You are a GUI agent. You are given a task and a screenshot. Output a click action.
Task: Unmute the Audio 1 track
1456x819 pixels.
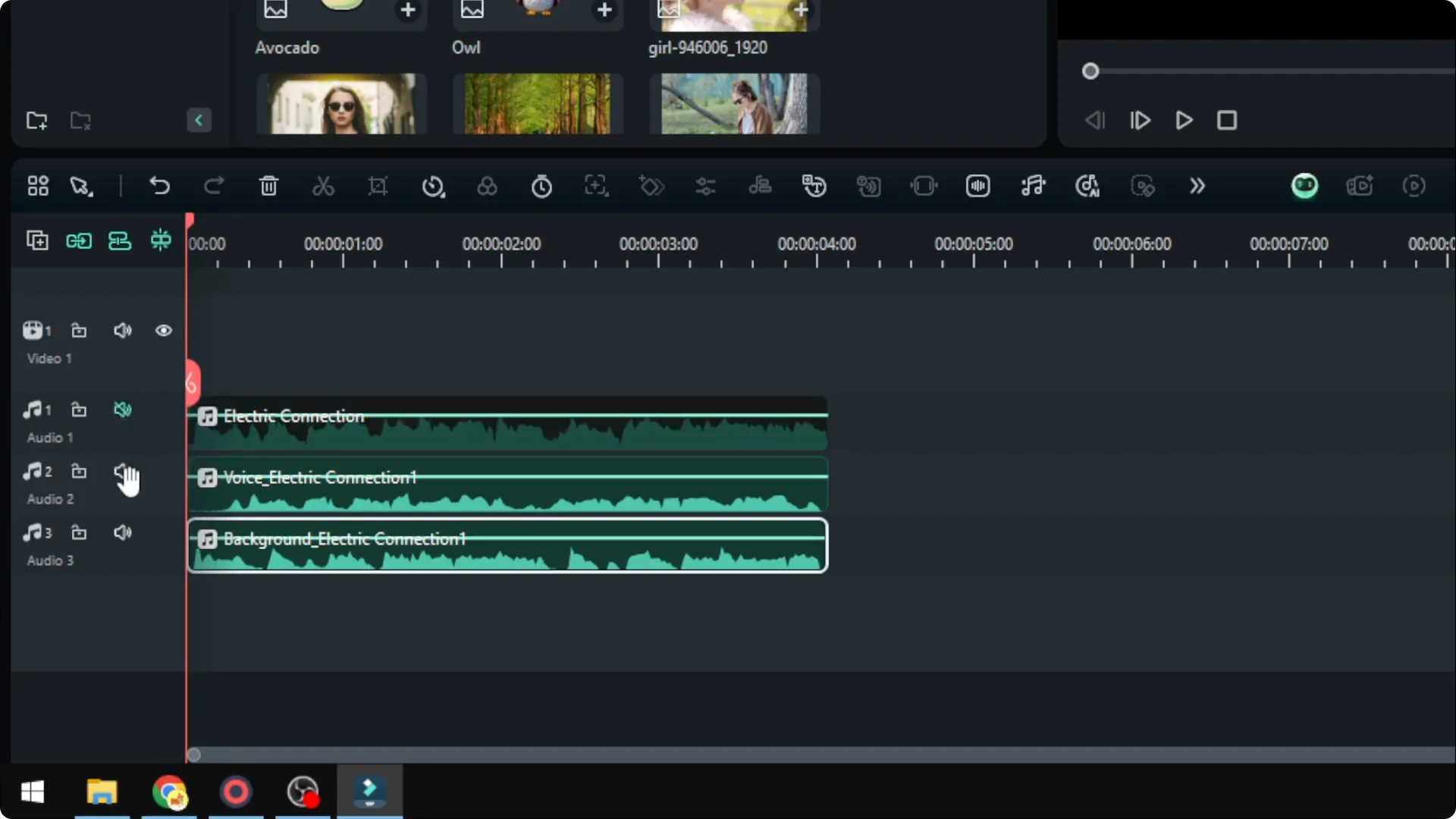[x=122, y=409]
